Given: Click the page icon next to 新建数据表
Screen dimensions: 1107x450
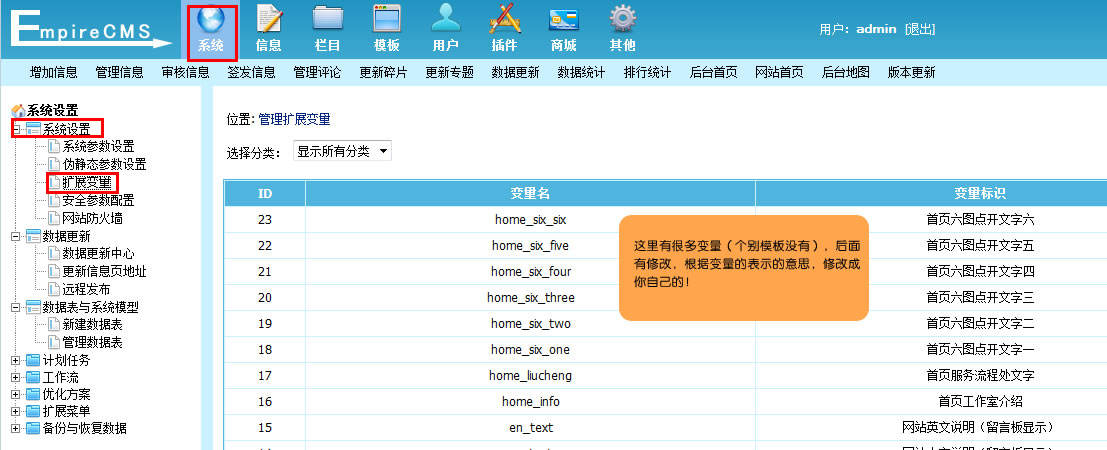Looking at the screenshot, I should [x=54, y=325].
